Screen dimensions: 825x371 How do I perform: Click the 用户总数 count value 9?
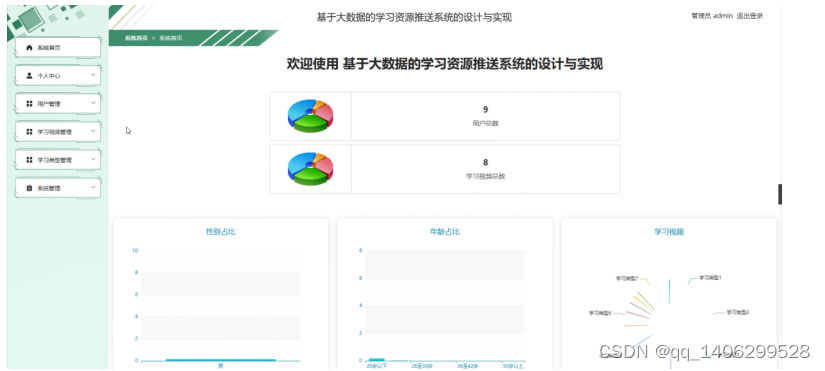click(486, 109)
